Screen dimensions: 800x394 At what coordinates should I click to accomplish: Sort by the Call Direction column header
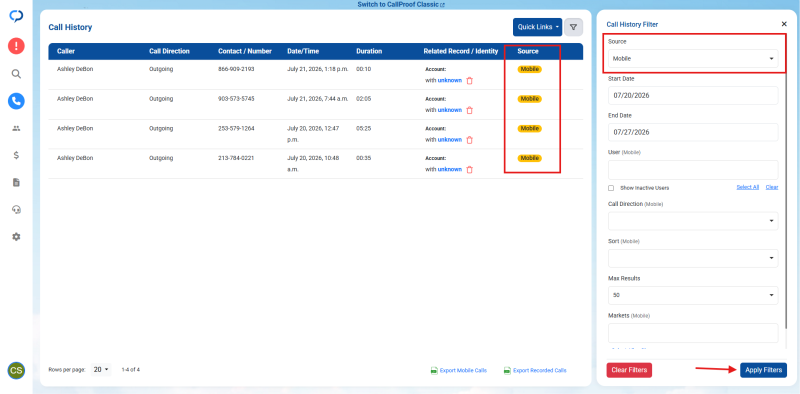pyautogui.click(x=169, y=52)
